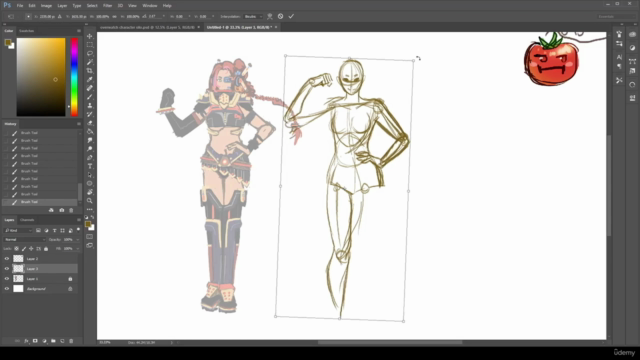Viewport: 640px width, 360px height.
Task: Open the Filter menu
Action: pos(107,6)
